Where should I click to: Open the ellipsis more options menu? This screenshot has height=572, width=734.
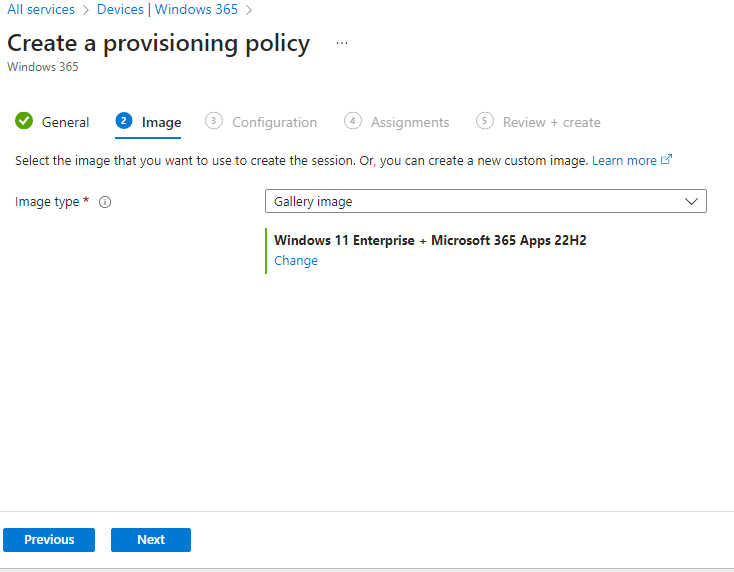coord(342,43)
